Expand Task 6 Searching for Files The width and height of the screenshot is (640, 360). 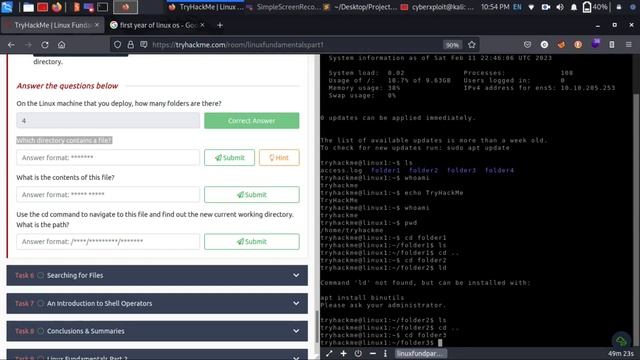tap(157, 276)
